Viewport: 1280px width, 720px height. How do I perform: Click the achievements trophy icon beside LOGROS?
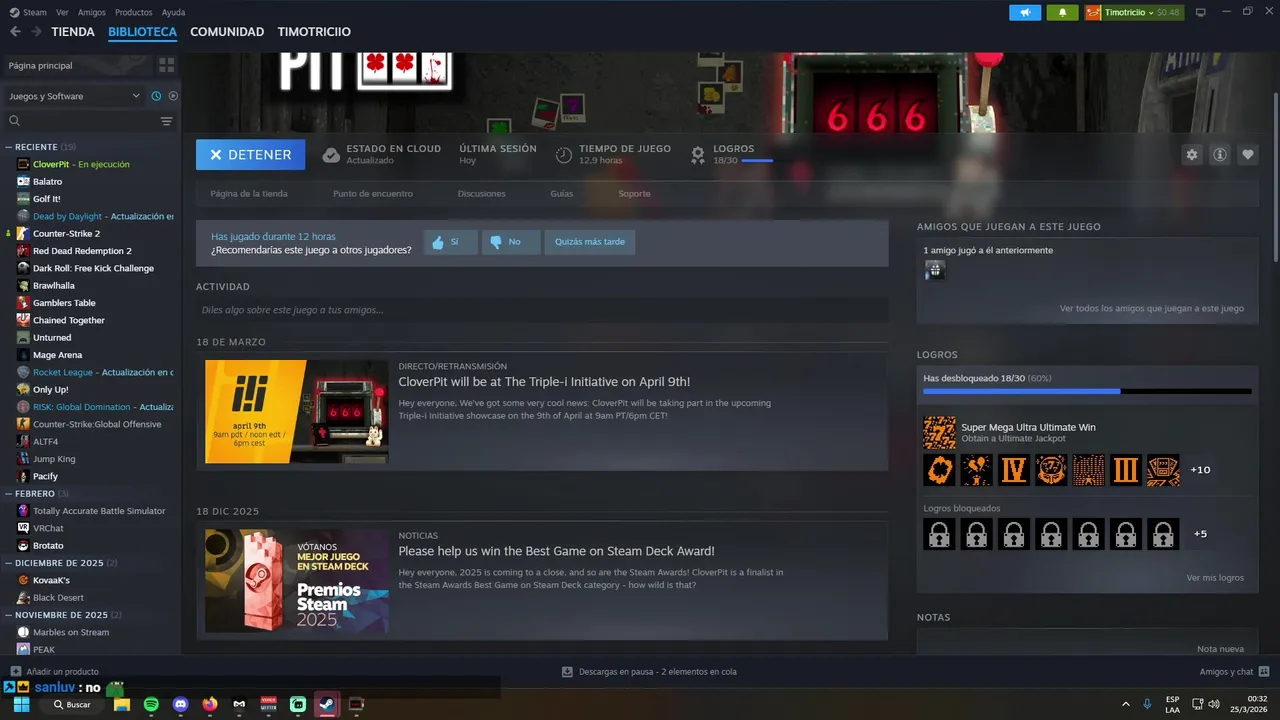click(x=698, y=155)
